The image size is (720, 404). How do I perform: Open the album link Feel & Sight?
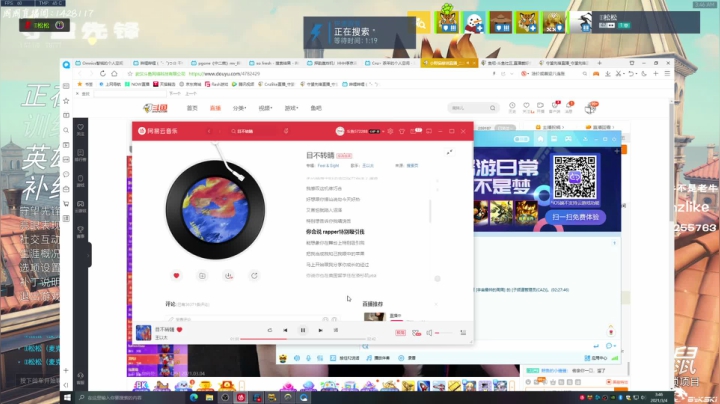[x=328, y=165]
